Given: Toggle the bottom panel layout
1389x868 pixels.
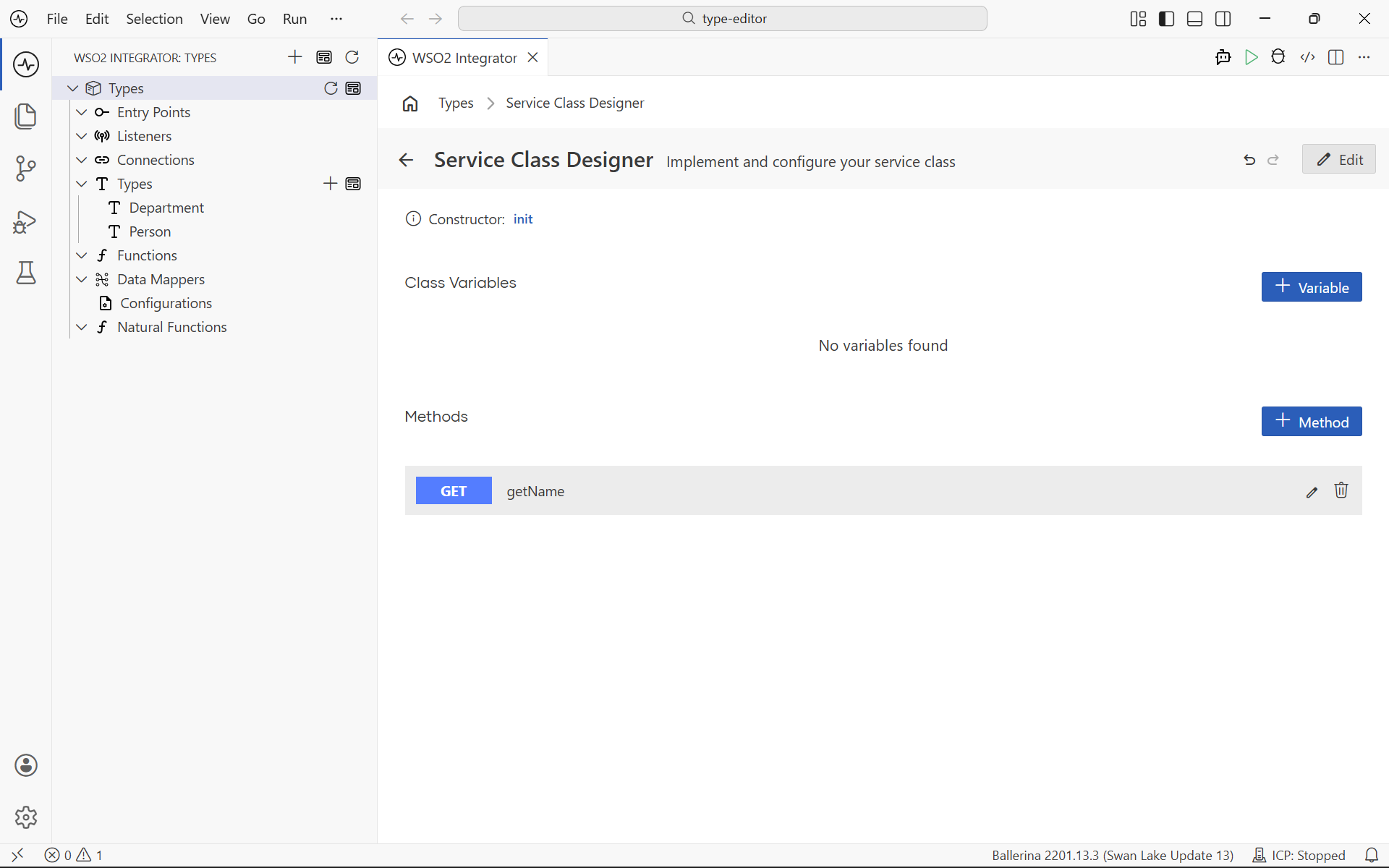Looking at the screenshot, I should coord(1195,19).
